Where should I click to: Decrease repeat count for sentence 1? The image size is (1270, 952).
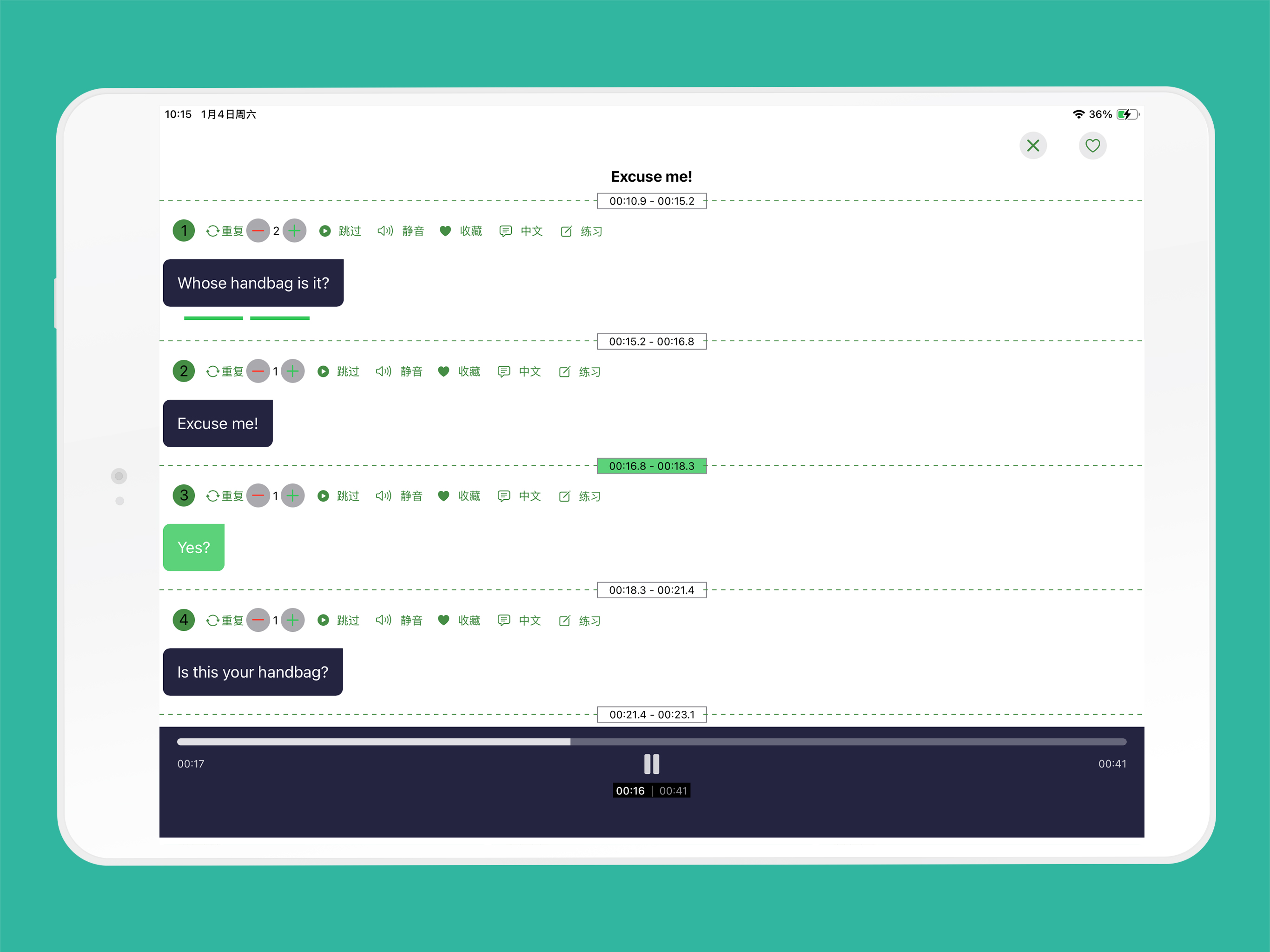[x=258, y=231]
